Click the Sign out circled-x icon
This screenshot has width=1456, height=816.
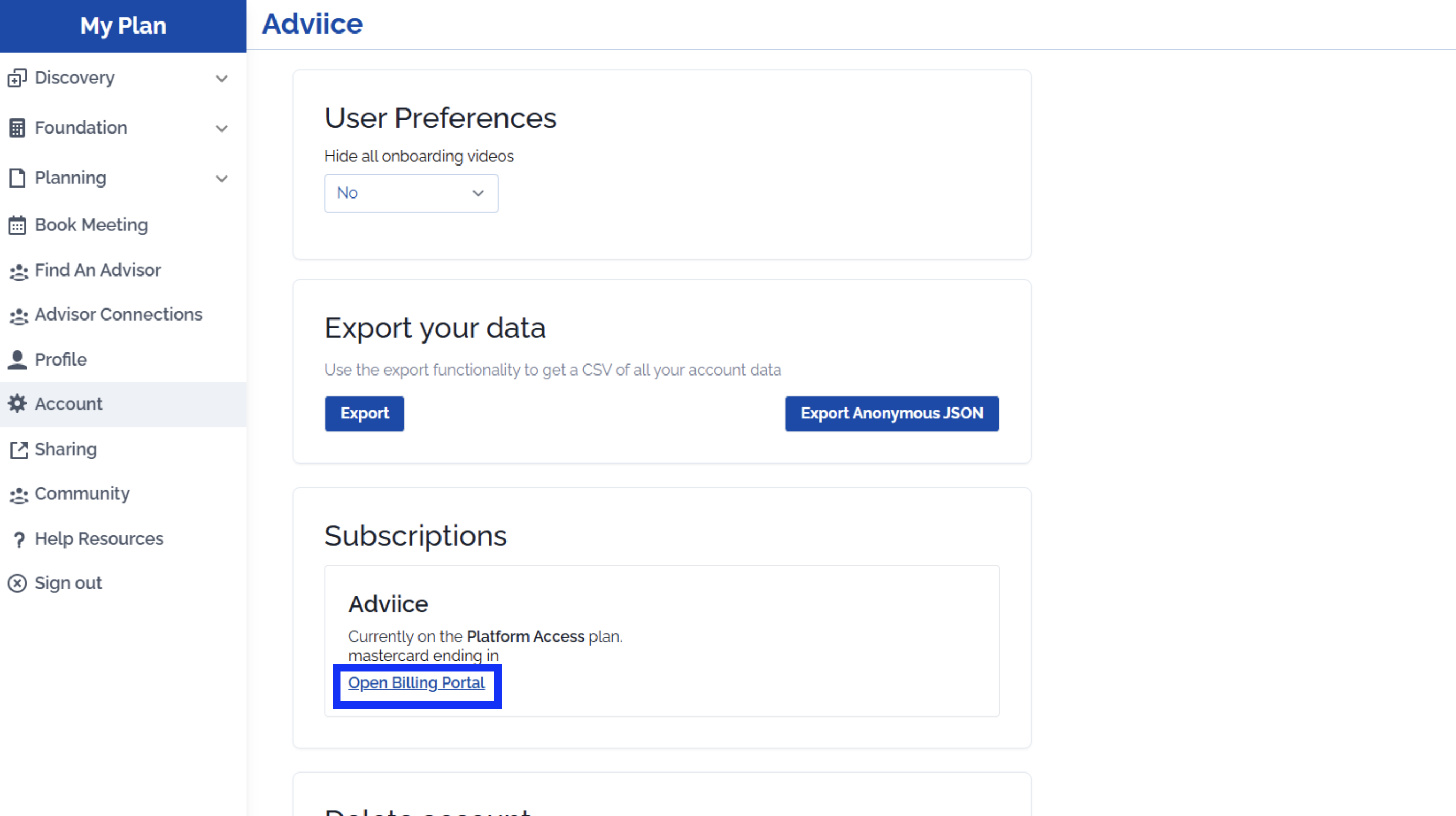(17, 583)
